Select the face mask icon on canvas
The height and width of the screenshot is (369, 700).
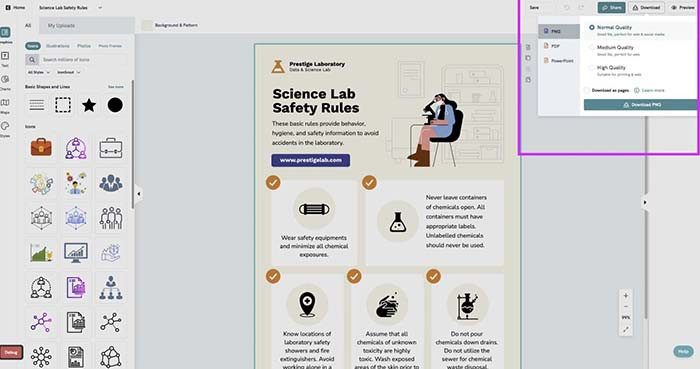tap(314, 209)
